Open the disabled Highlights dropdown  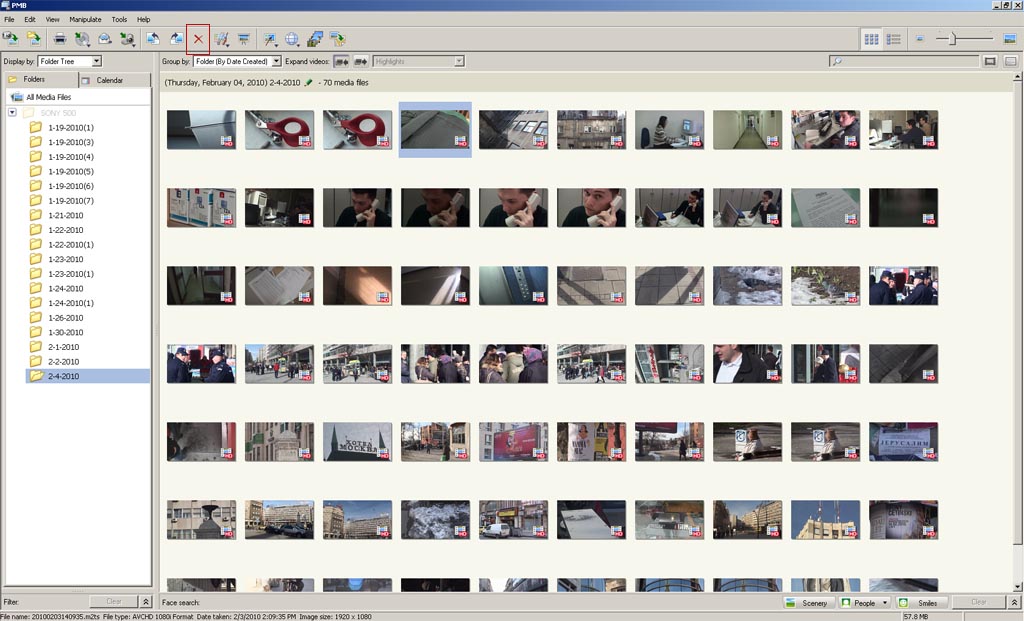click(418, 61)
